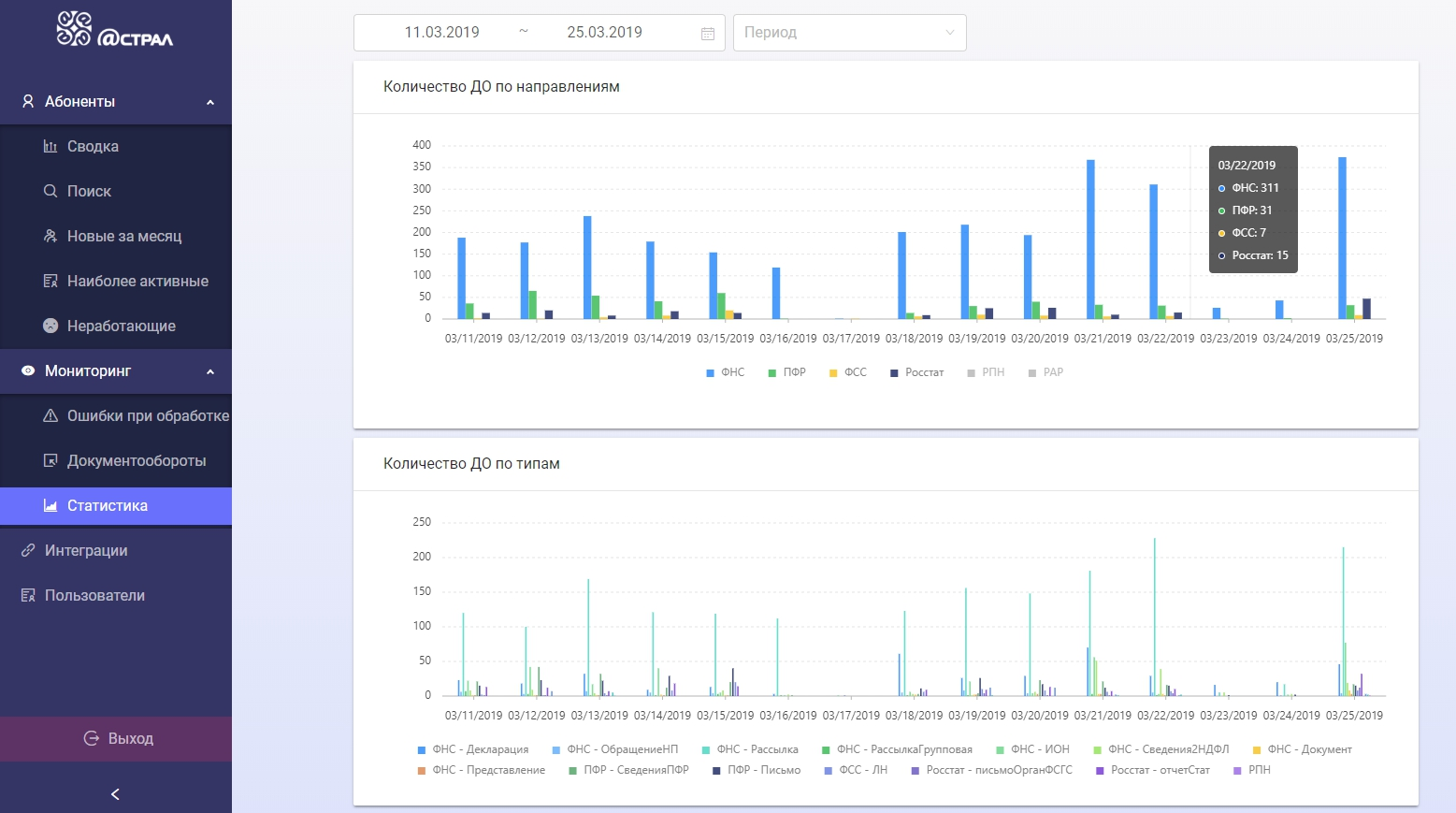Toggle ФНС - Представление legend item
The height and width of the screenshot is (813, 1456).
[x=482, y=770]
